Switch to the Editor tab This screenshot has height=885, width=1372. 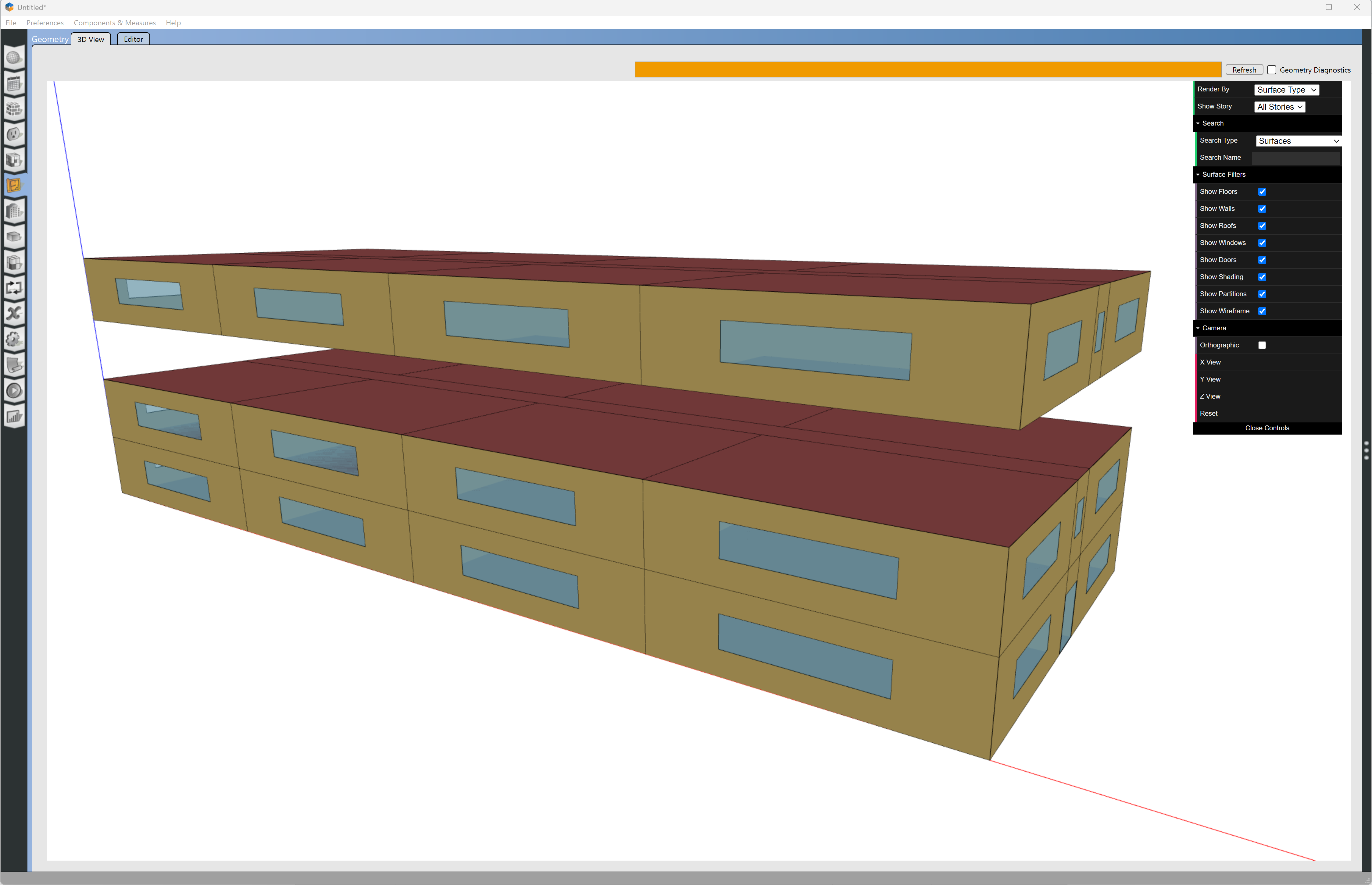pos(133,39)
